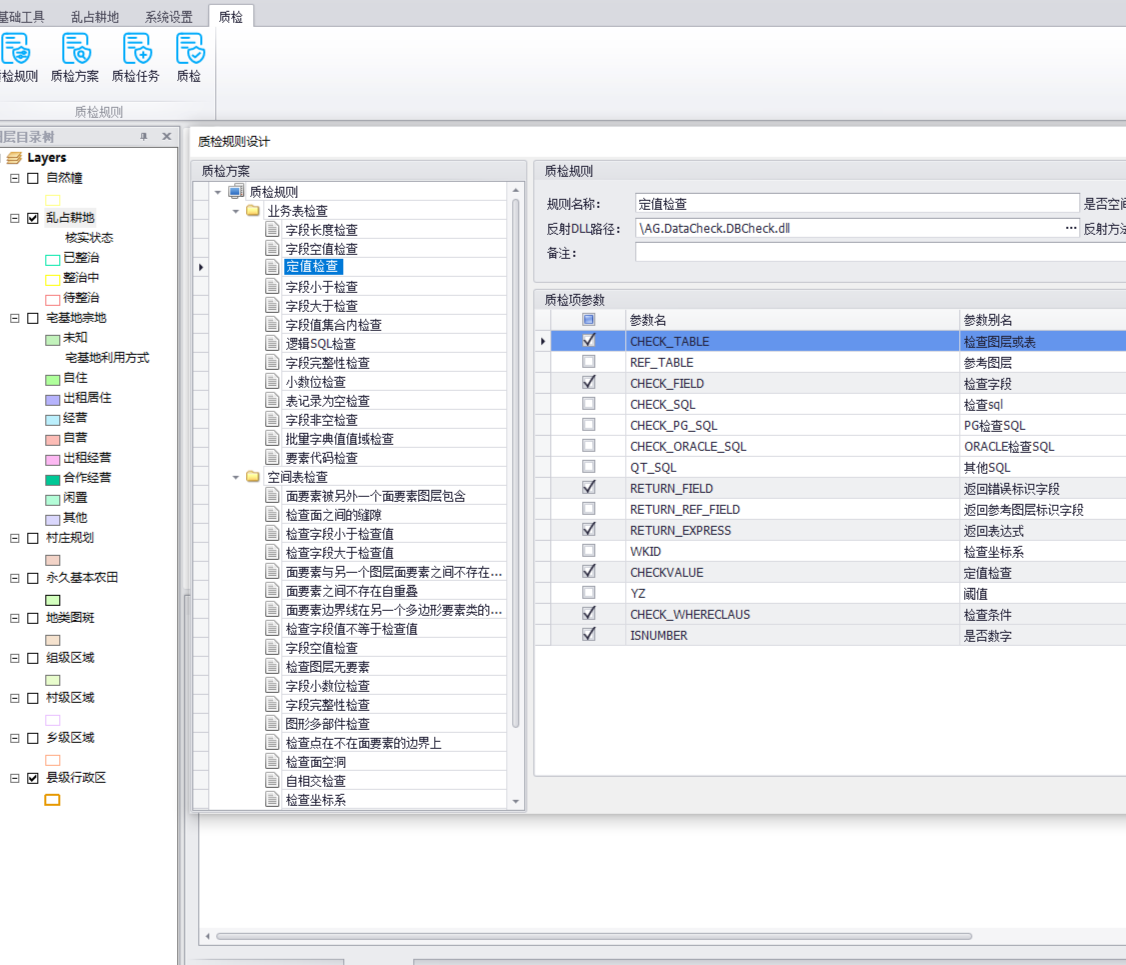Collapse the 地类图斑 layer group
The height and width of the screenshot is (965, 1126).
[14, 618]
